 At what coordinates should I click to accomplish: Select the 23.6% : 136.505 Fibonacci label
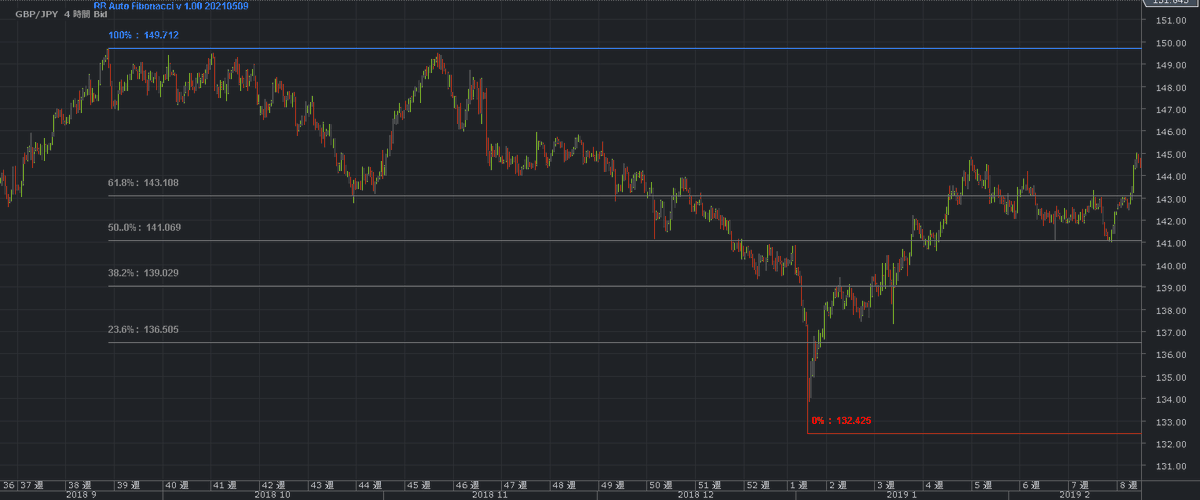(143, 329)
